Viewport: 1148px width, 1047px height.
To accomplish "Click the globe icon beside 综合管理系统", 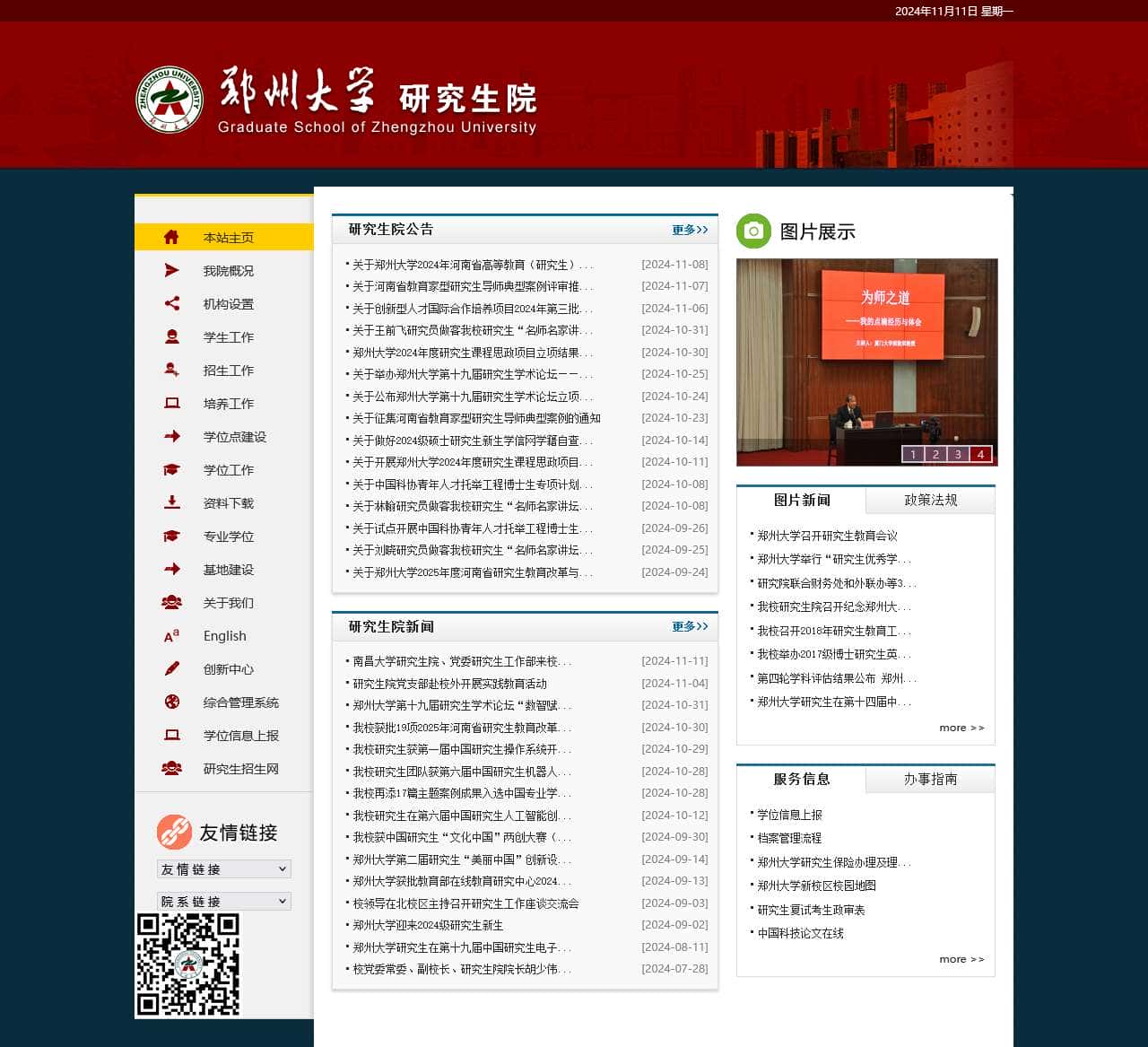I will (x=171, y=702).
